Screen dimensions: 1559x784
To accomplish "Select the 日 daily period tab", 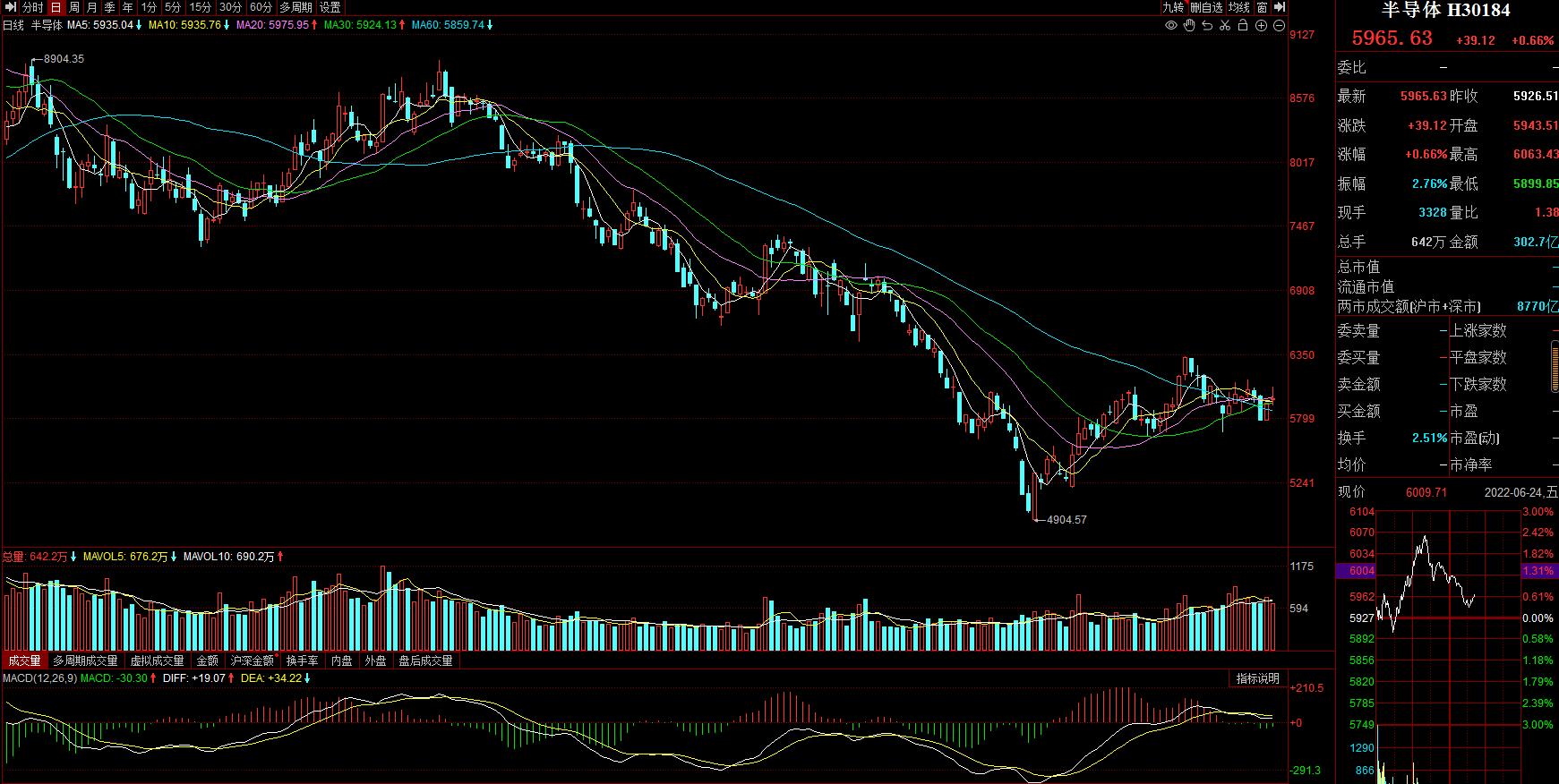I will pyautogui.click(x=56, y=7).
